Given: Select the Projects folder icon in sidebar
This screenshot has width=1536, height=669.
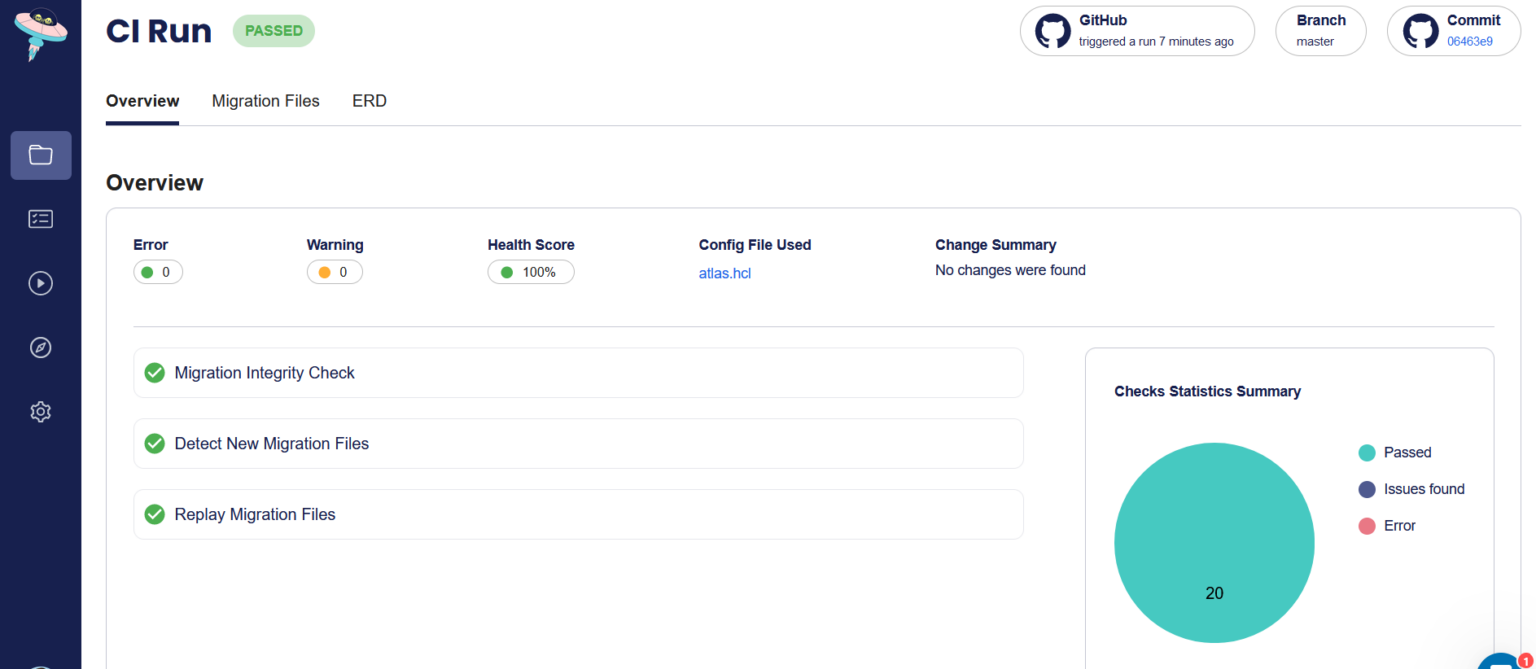Looking at the screenshot, I should click(40, 155).
